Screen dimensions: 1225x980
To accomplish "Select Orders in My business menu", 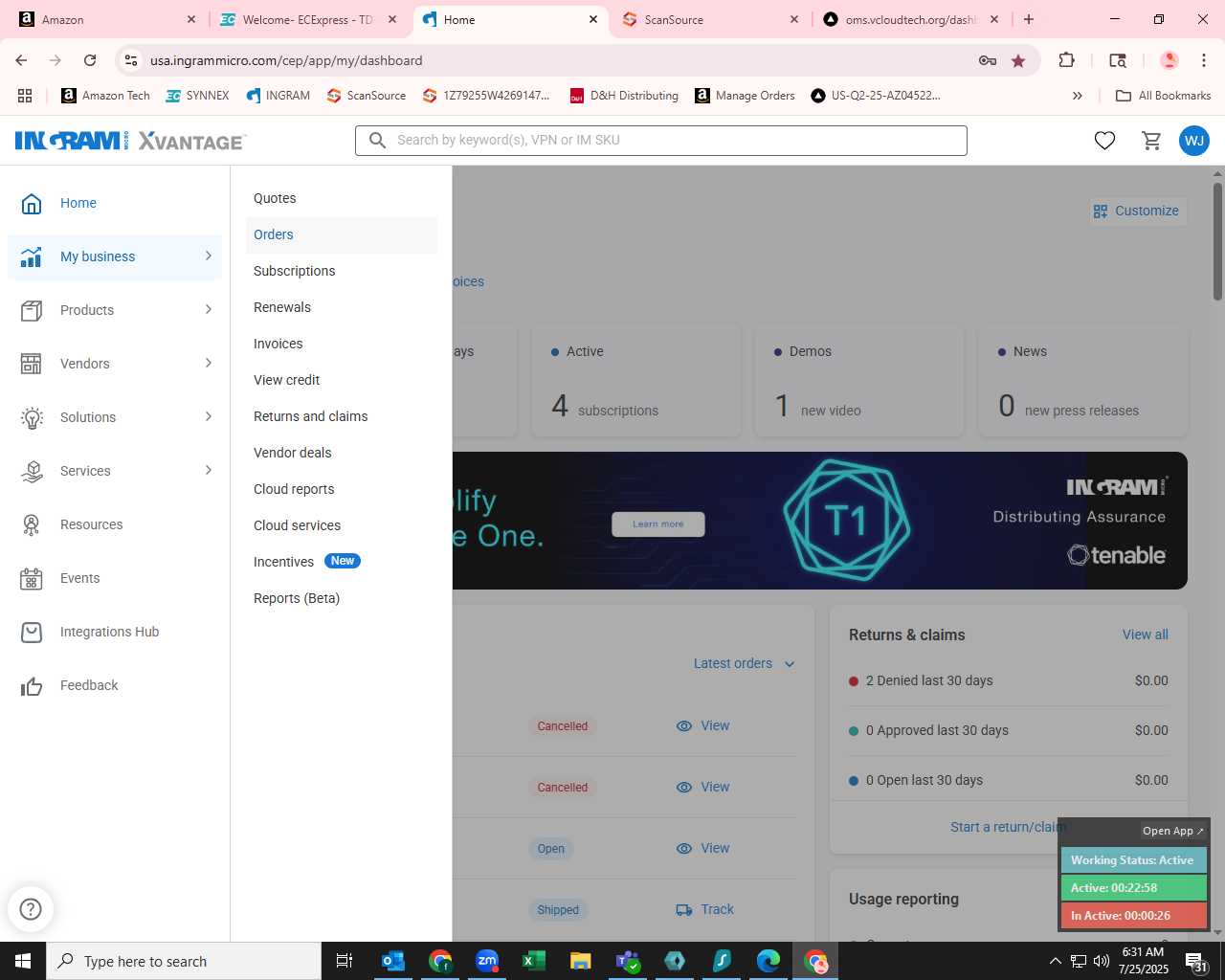I will [342, 234].
